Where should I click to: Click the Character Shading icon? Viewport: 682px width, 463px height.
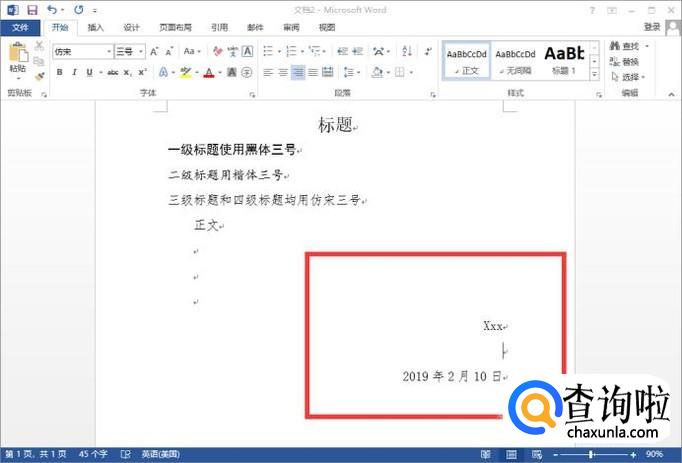point(232,72)
